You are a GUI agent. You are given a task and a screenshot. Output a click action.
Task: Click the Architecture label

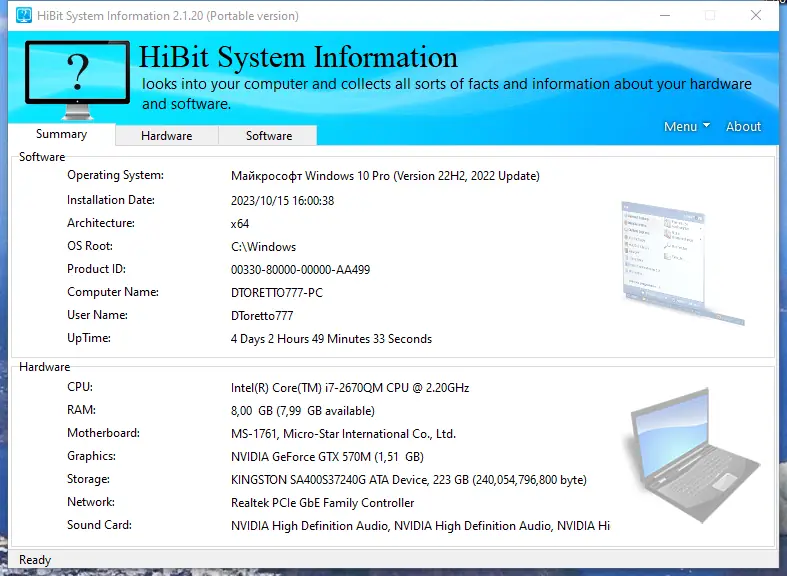[x=101, y=223]
